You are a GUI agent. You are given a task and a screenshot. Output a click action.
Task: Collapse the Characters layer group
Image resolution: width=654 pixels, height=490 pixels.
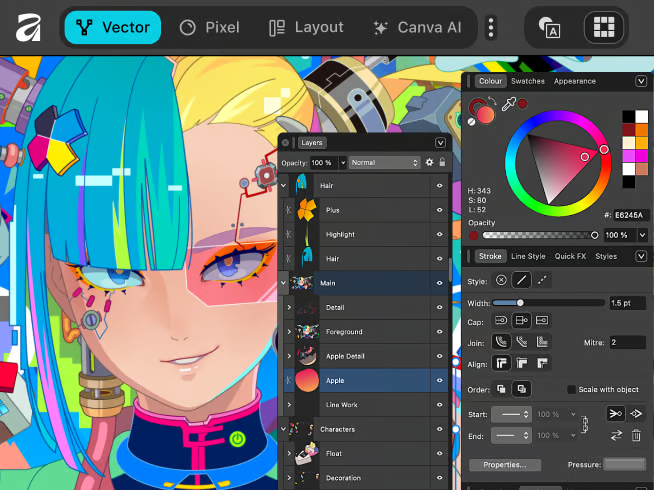tap(284, 430)
